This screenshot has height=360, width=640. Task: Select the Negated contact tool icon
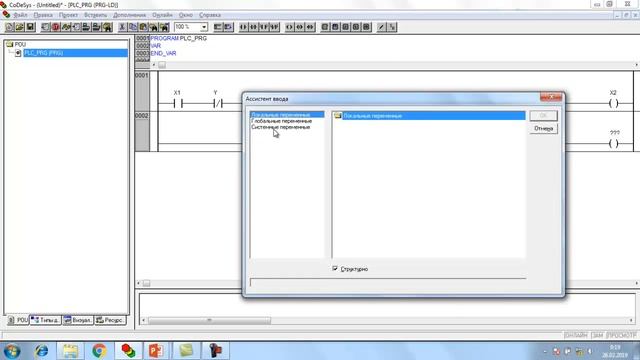(253, 27)
